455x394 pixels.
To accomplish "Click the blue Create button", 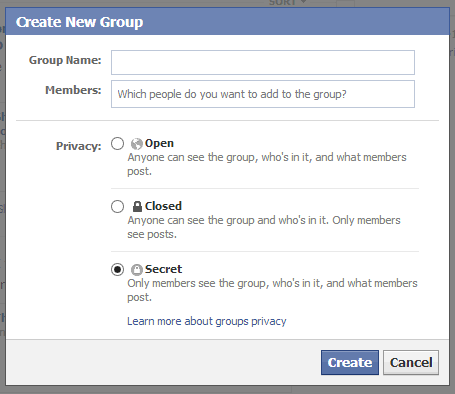I will point(350,362).
